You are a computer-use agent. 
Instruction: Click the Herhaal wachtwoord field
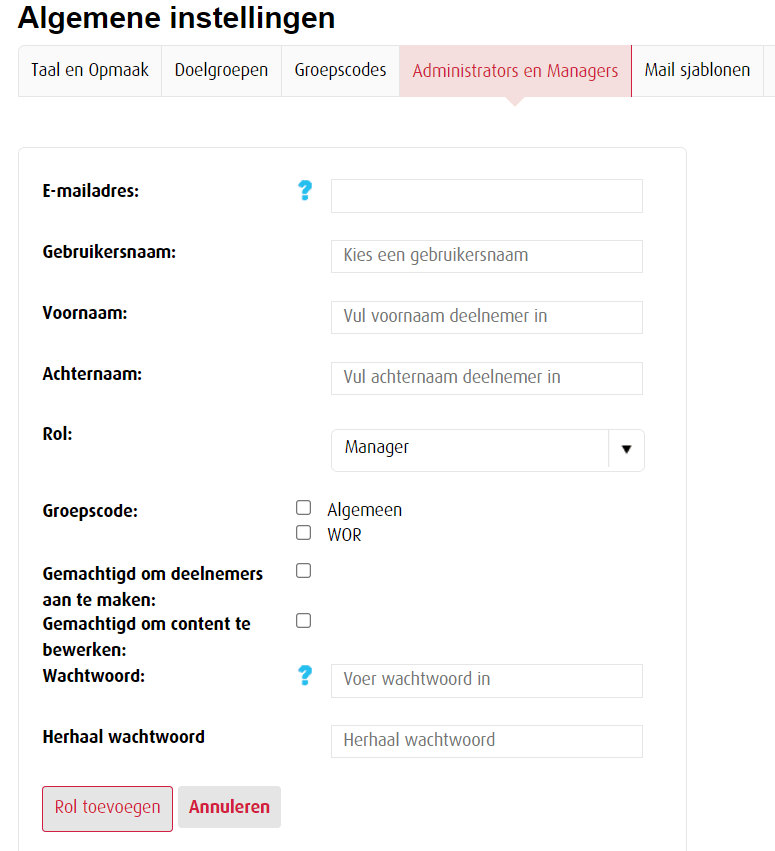tap(486, 741)
